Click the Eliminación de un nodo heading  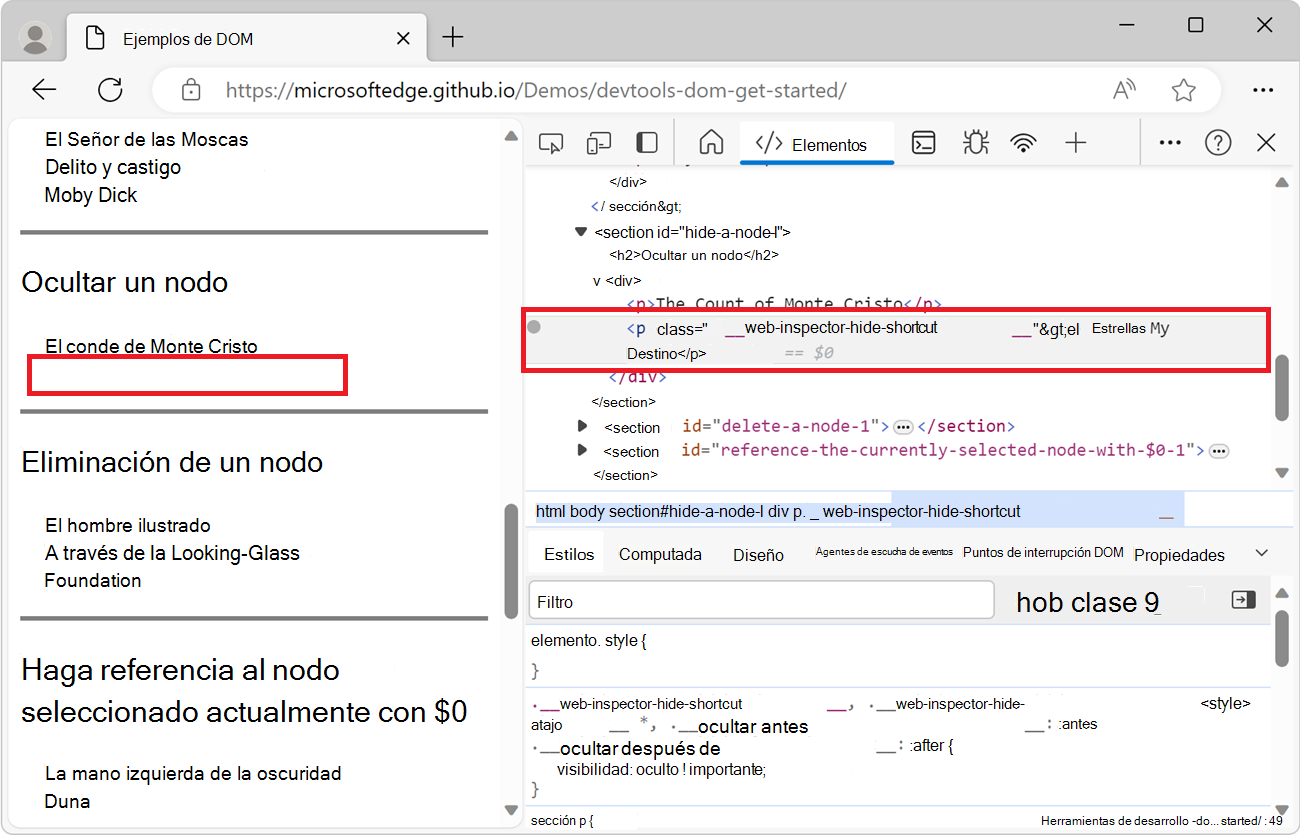point(172,462)
